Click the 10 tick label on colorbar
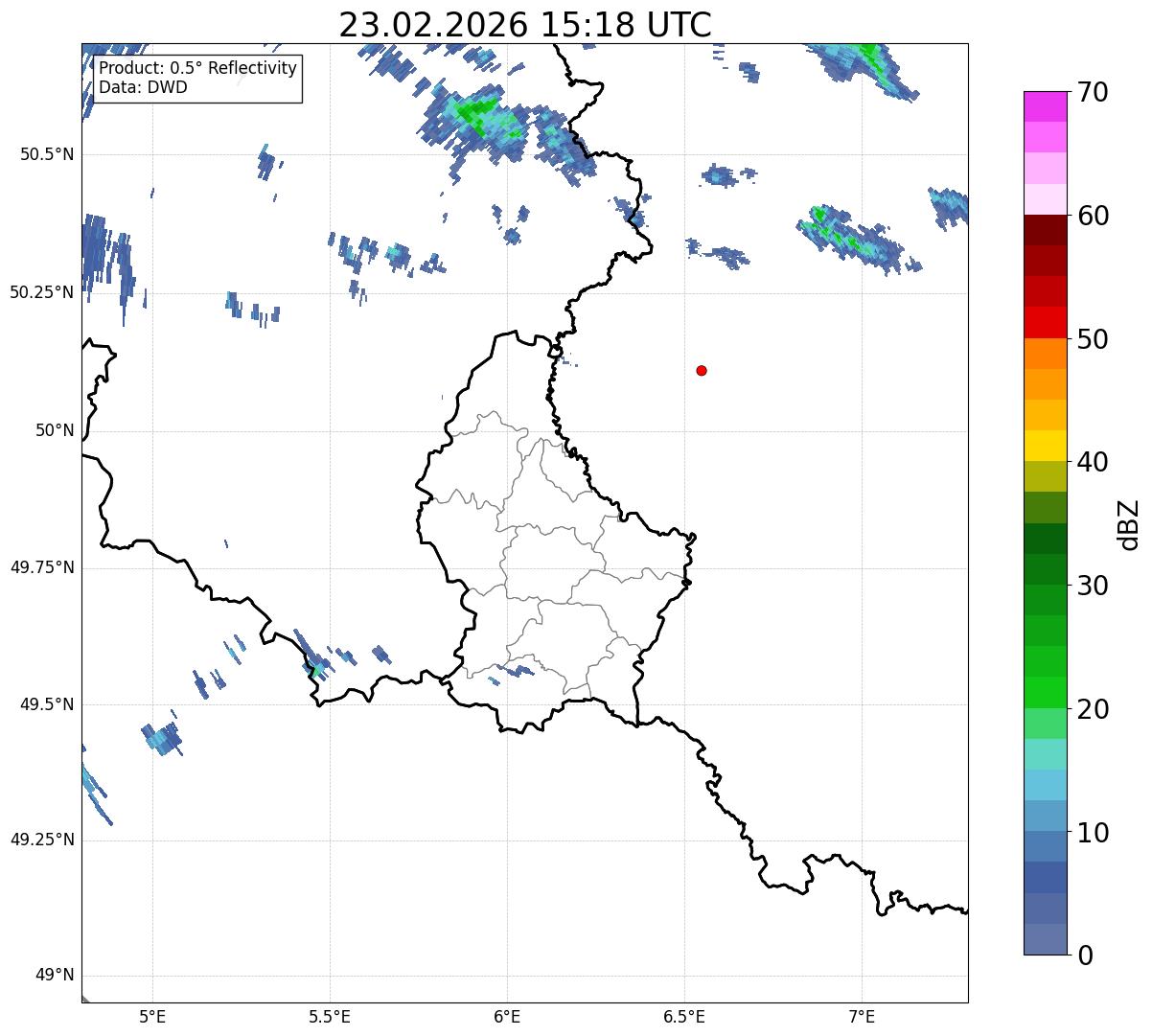The image size is (1152, 1036). tap(1093, 832)
